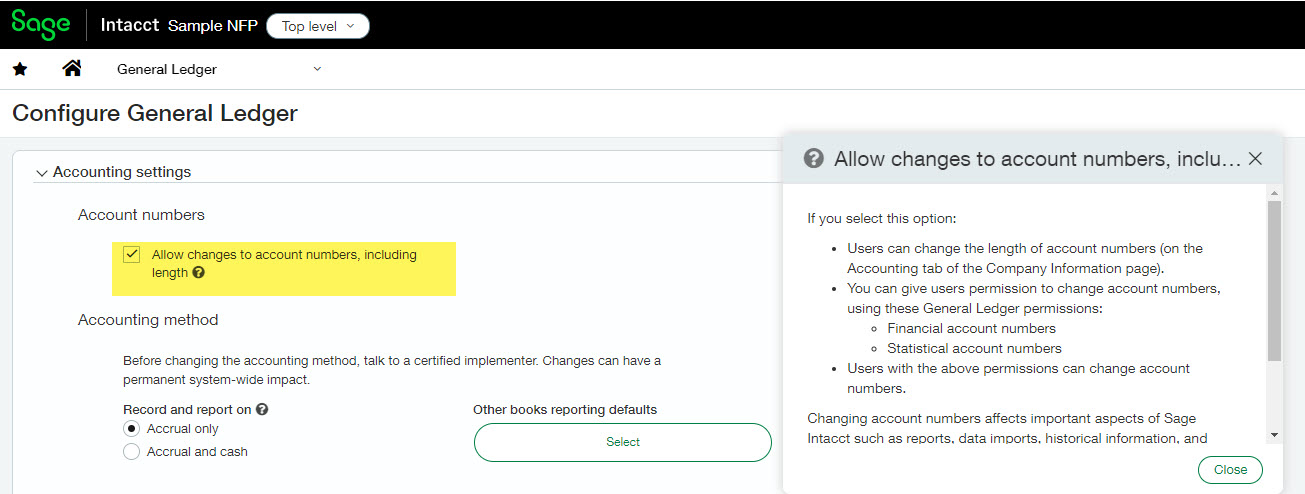Collapse the Accounting settings section

tap(41, 173)
